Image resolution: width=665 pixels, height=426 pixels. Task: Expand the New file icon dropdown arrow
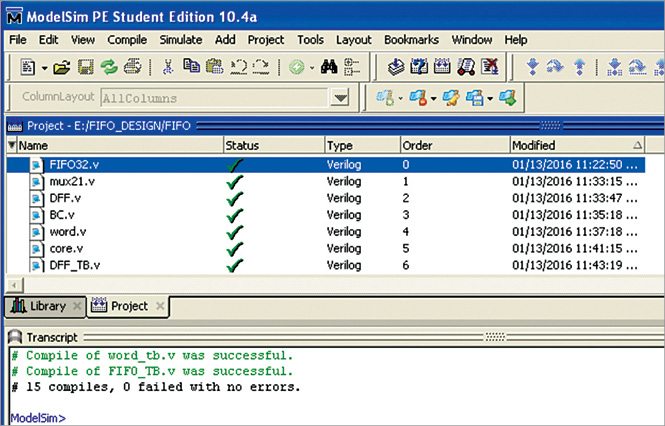(x=43, y=68)
